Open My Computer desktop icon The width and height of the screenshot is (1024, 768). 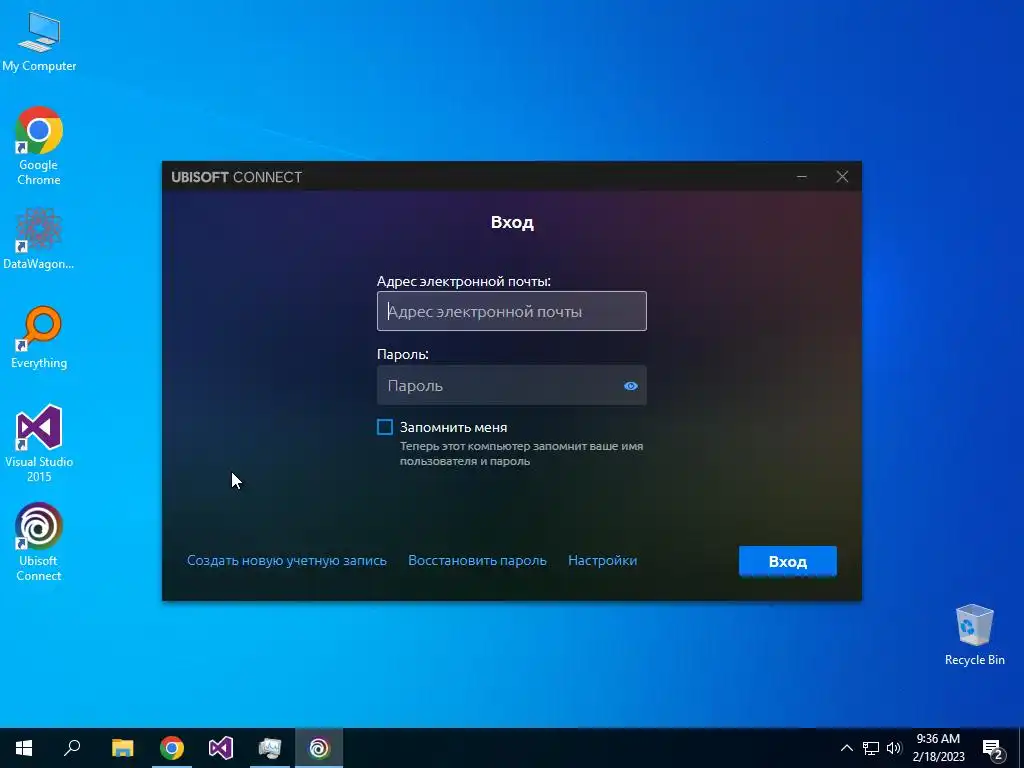click(x=39, y=41)
